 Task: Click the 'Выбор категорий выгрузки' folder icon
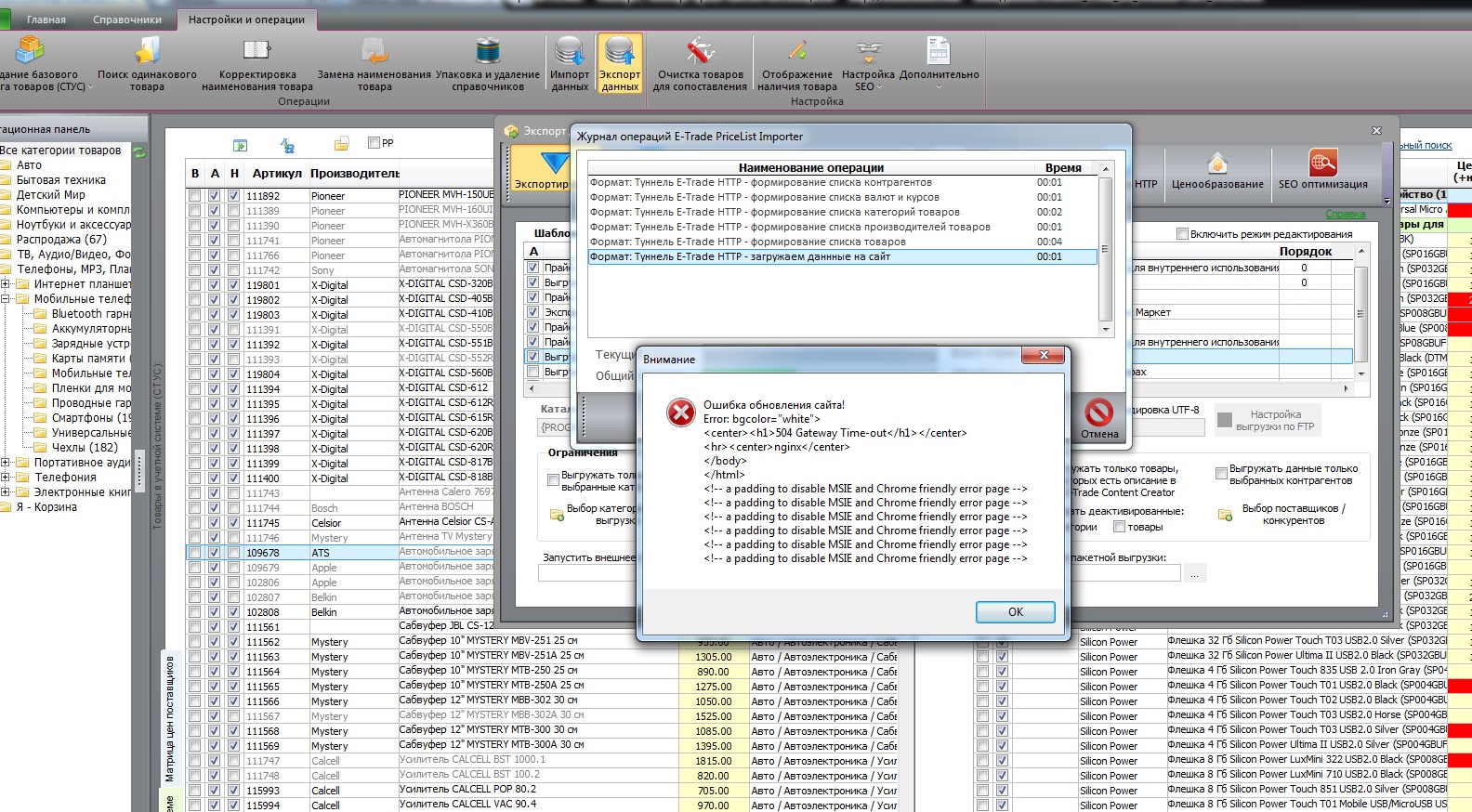click(x=557, y=515)
